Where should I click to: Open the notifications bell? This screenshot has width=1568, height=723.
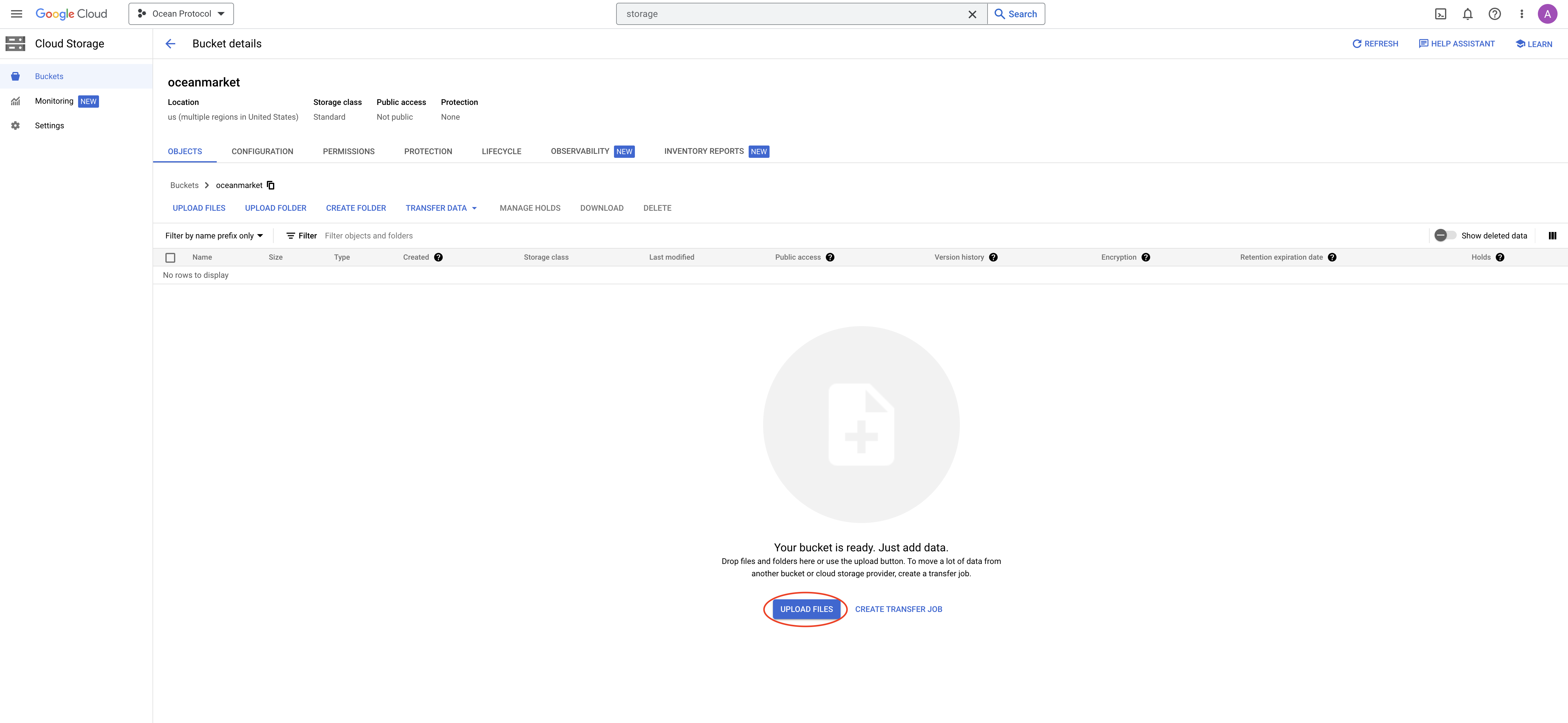(1467, 14)
